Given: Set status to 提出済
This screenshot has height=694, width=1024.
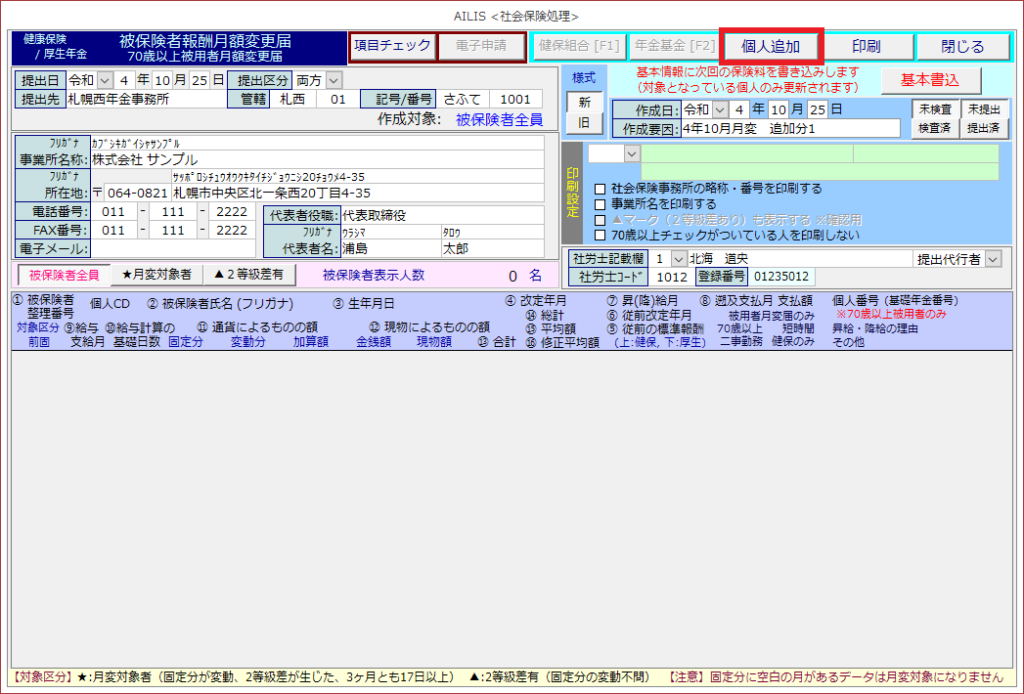Looking at the screenshot, I should 983,127.
